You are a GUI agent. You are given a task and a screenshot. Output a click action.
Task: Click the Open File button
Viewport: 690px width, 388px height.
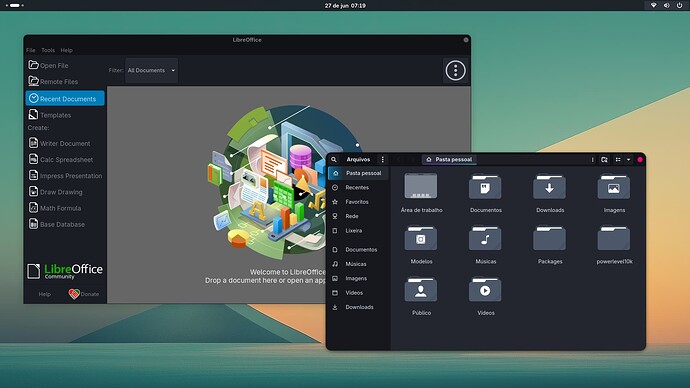(x=48, y=65)
